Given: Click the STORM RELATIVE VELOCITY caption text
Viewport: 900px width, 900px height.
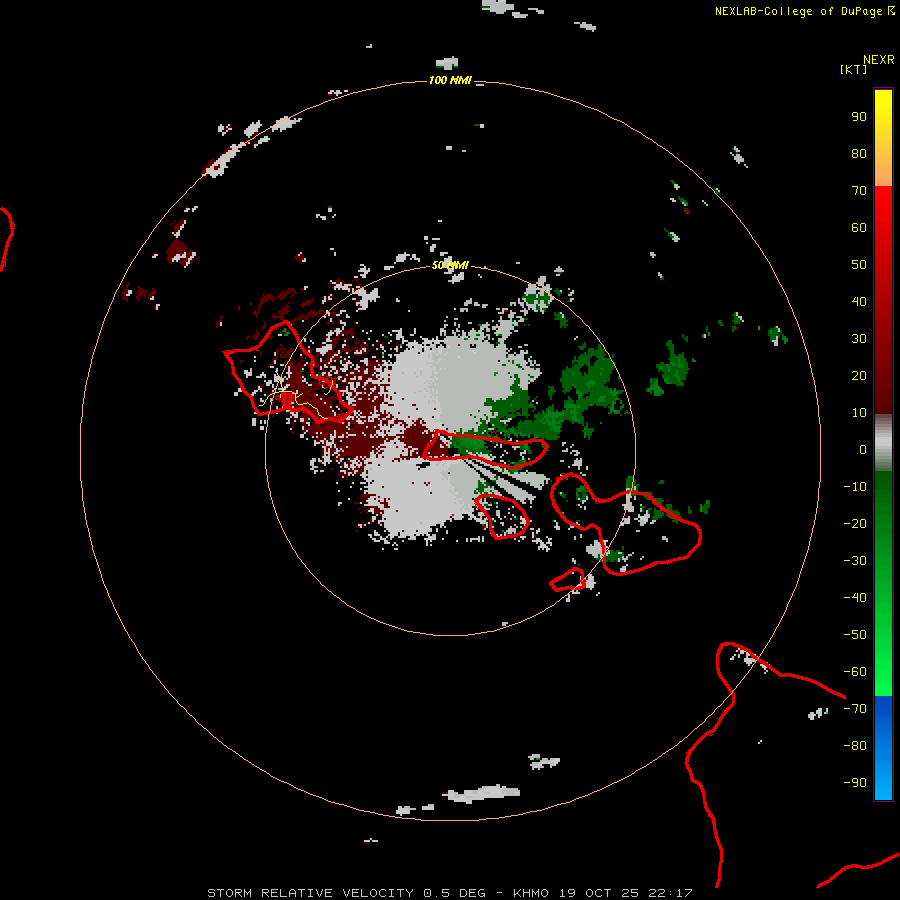Looking at the screenshot, I should click(311, 893).
